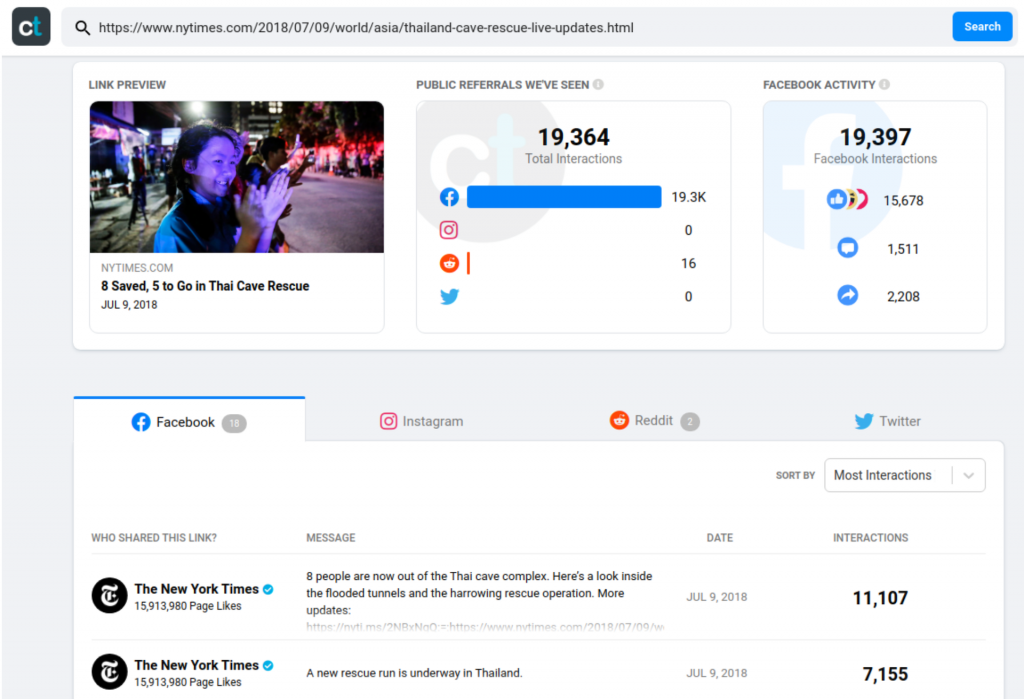Open the Most Interactions sort dropdown
Screen dimensions: 1024x699
coord(904,475)
